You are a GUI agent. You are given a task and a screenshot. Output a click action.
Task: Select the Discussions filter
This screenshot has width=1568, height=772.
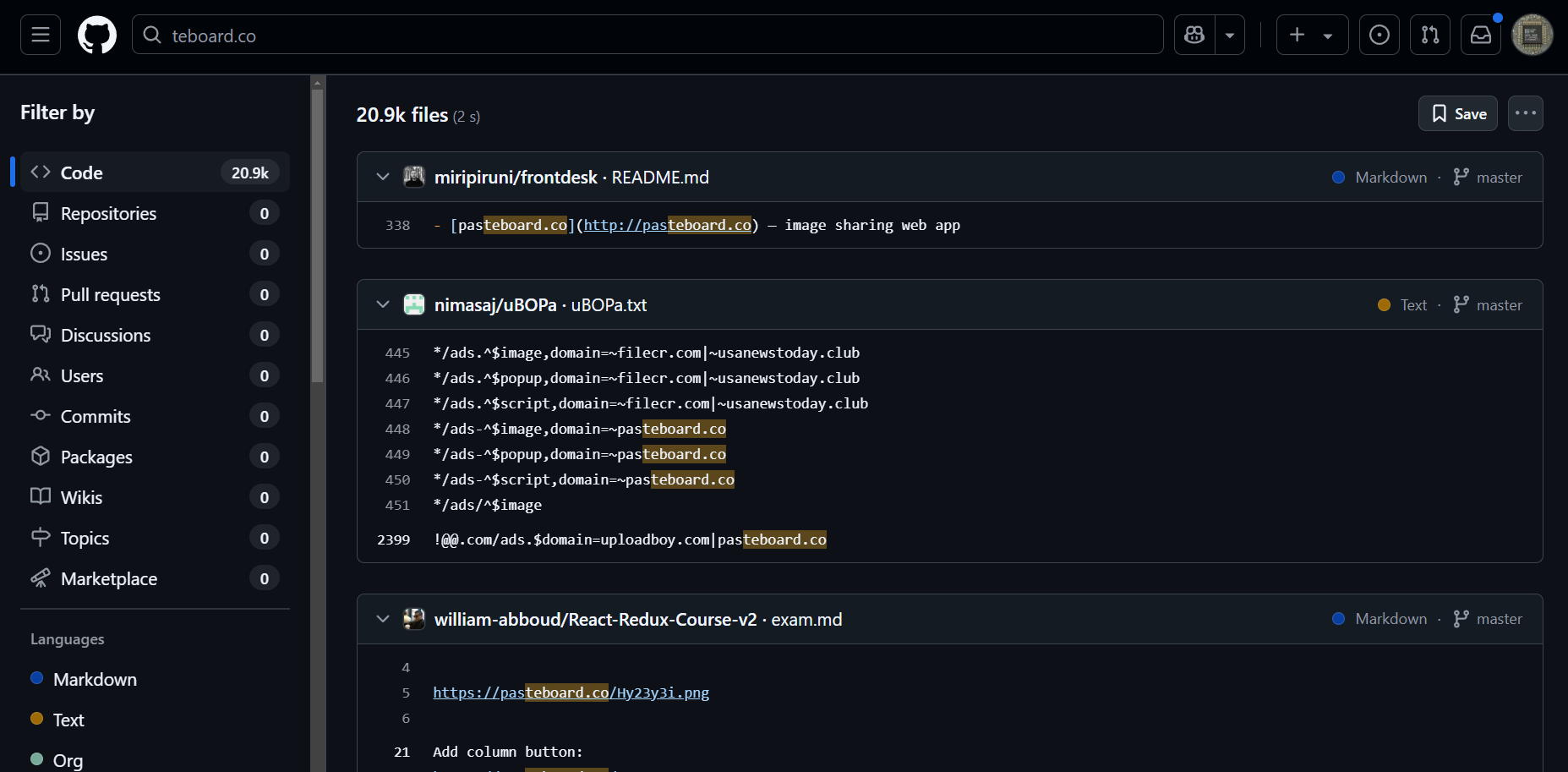click(x=155, y=335)
